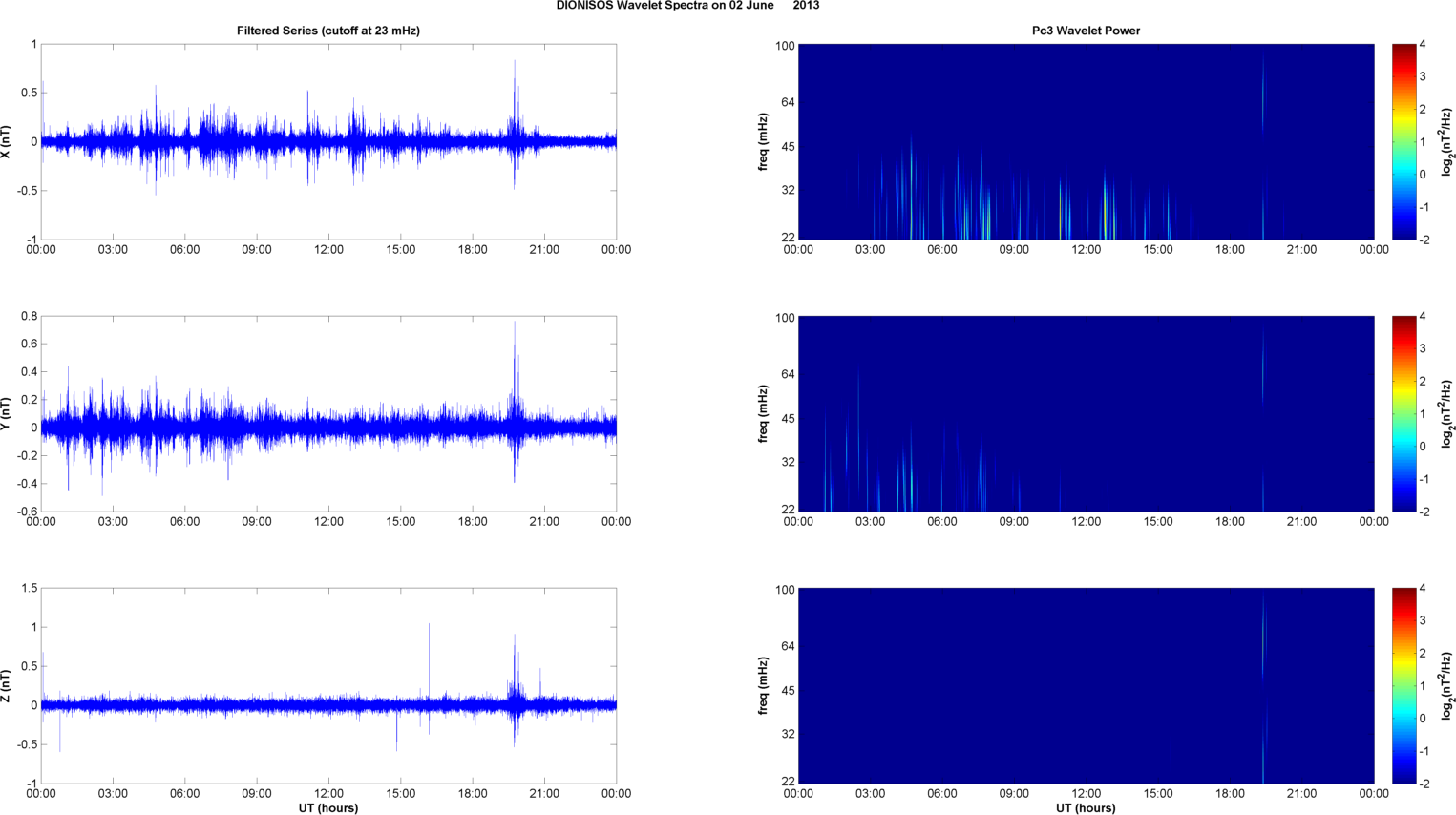This screenshot has height=815, width=1456.
Task: Click the -0.5 tick on the X series axis
Action: pos(27,191)
